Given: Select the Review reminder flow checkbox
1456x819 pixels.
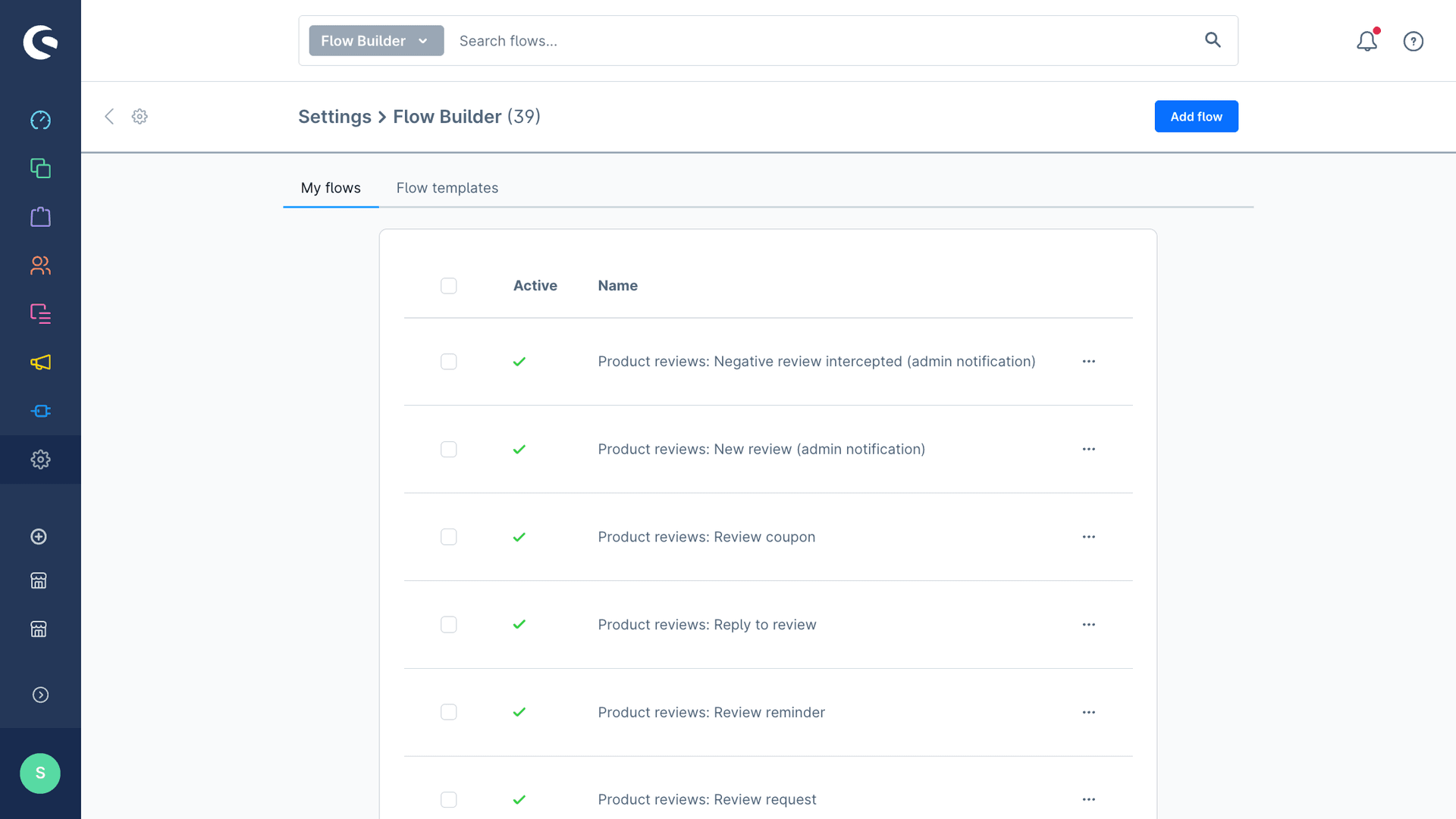Looking at the screenshot, I should coord(449,712).
